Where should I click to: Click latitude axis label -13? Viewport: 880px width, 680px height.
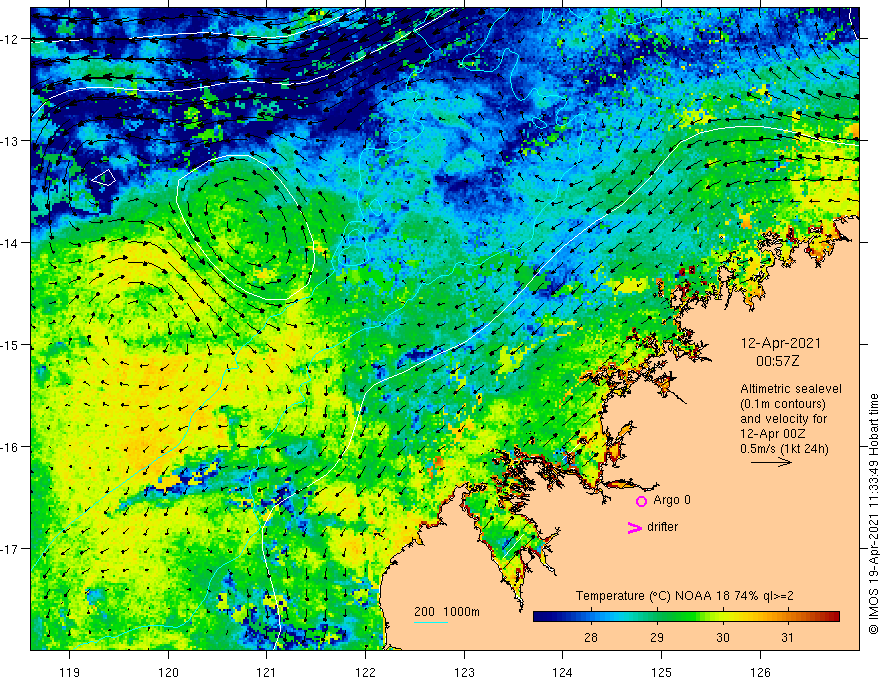[x=10, y=141]
